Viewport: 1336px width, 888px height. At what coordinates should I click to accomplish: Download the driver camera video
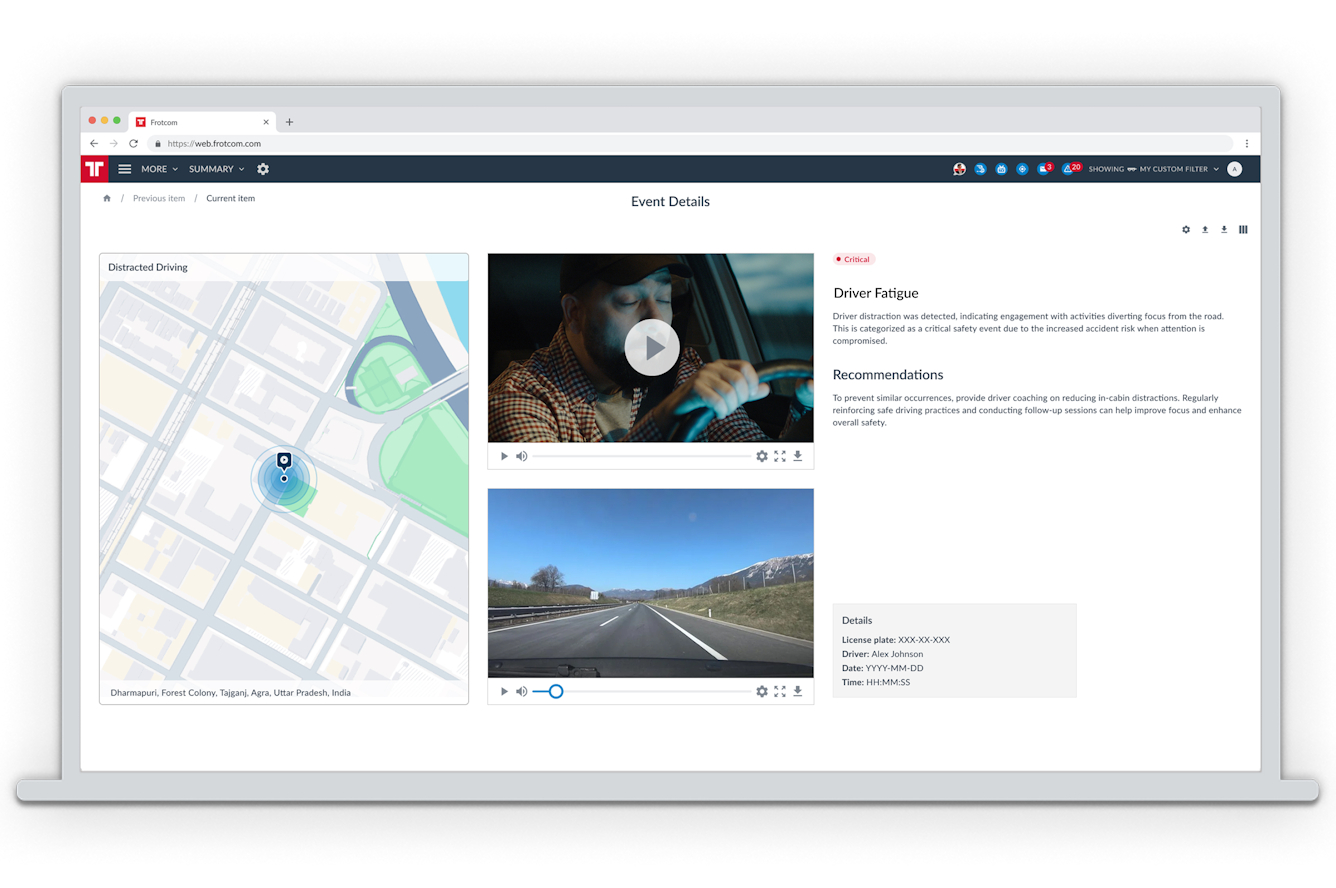[798, 456]
